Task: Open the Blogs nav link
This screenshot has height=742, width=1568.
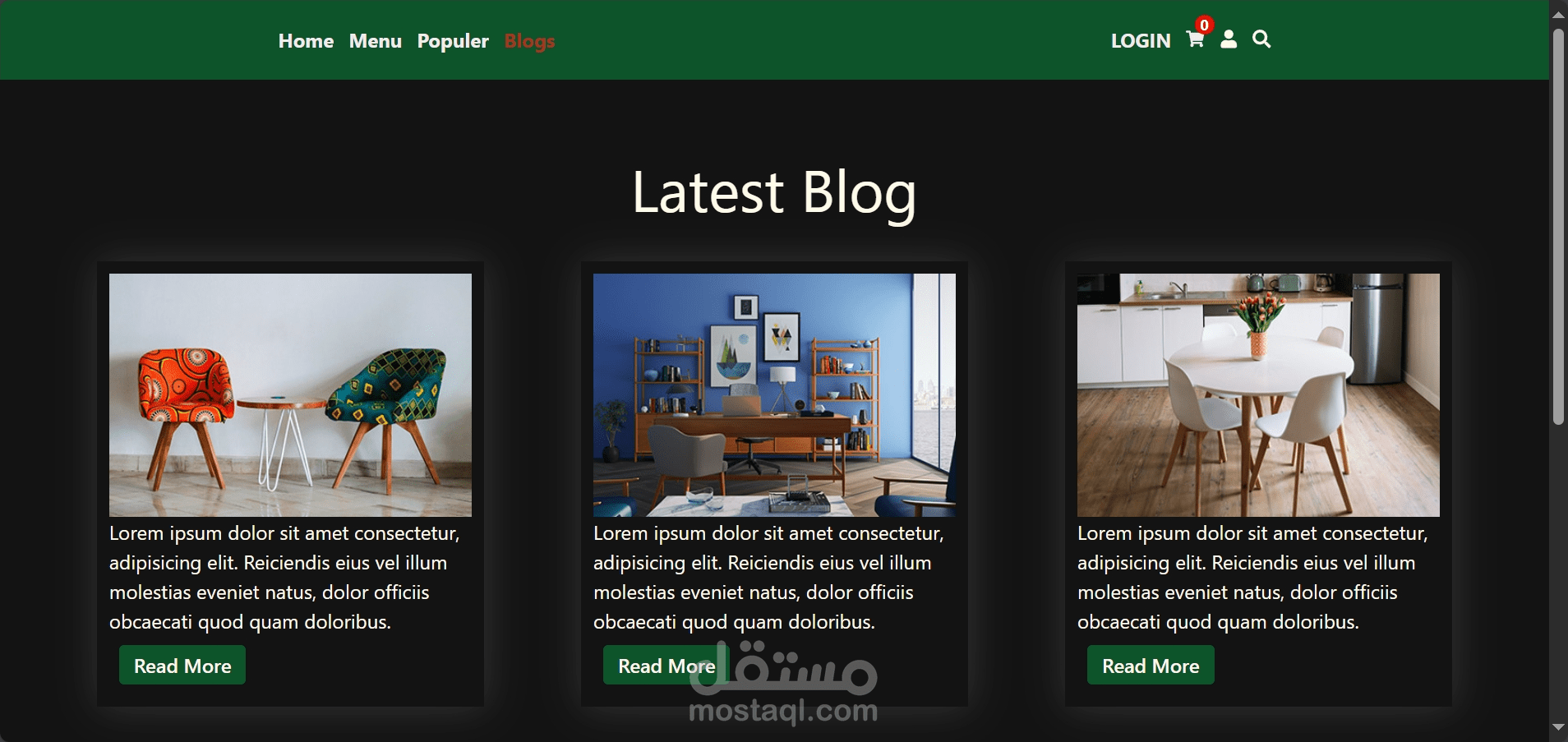Action: [529, 41]
